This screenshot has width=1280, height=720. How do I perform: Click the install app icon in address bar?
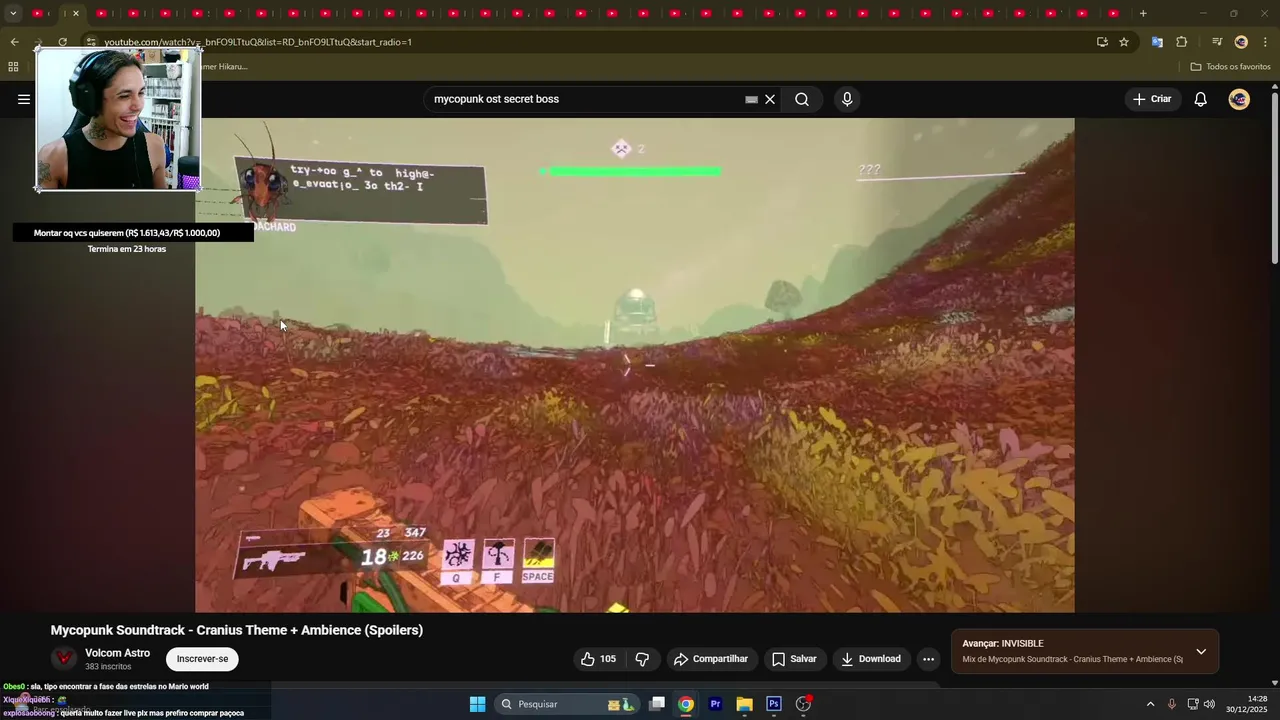(1102, 42)
